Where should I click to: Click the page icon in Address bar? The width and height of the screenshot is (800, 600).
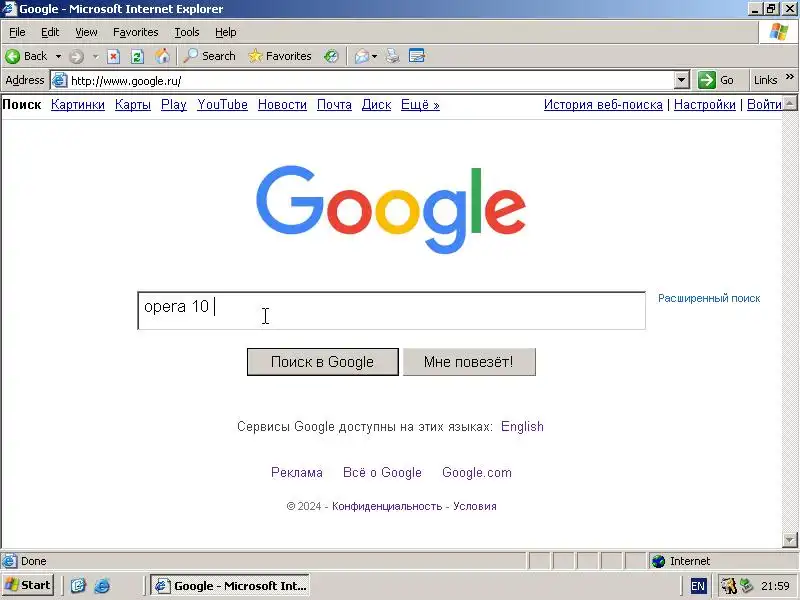(x=60, y=80)
